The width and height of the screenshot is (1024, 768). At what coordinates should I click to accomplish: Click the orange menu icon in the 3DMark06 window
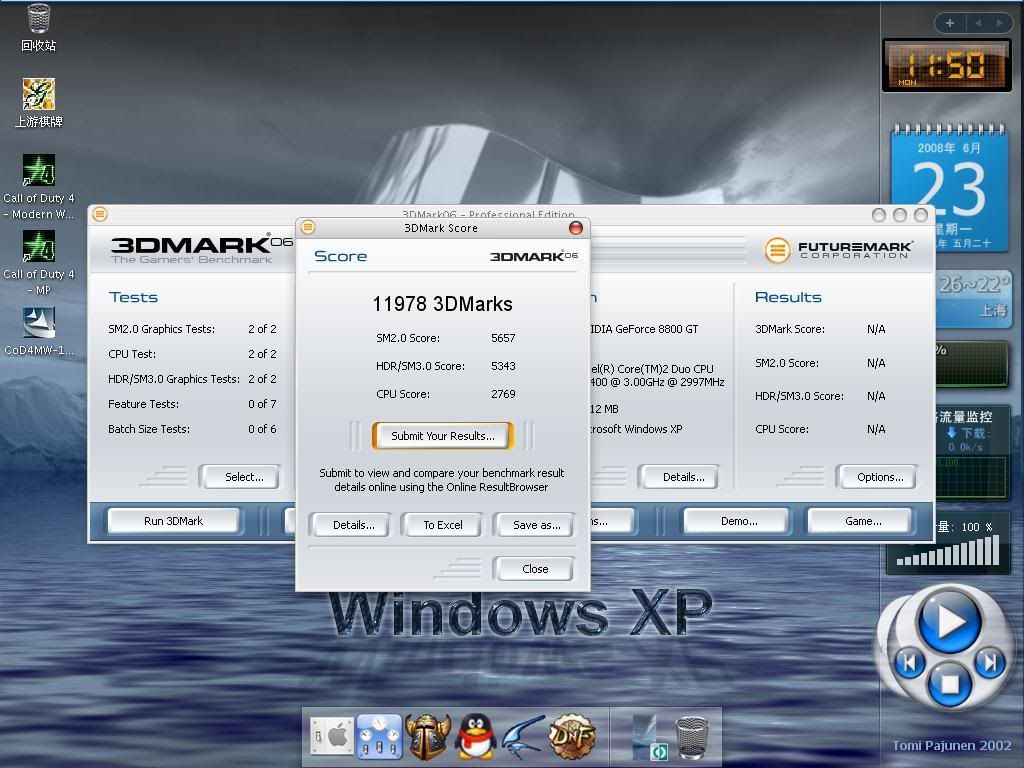click(x=100, y=214)
